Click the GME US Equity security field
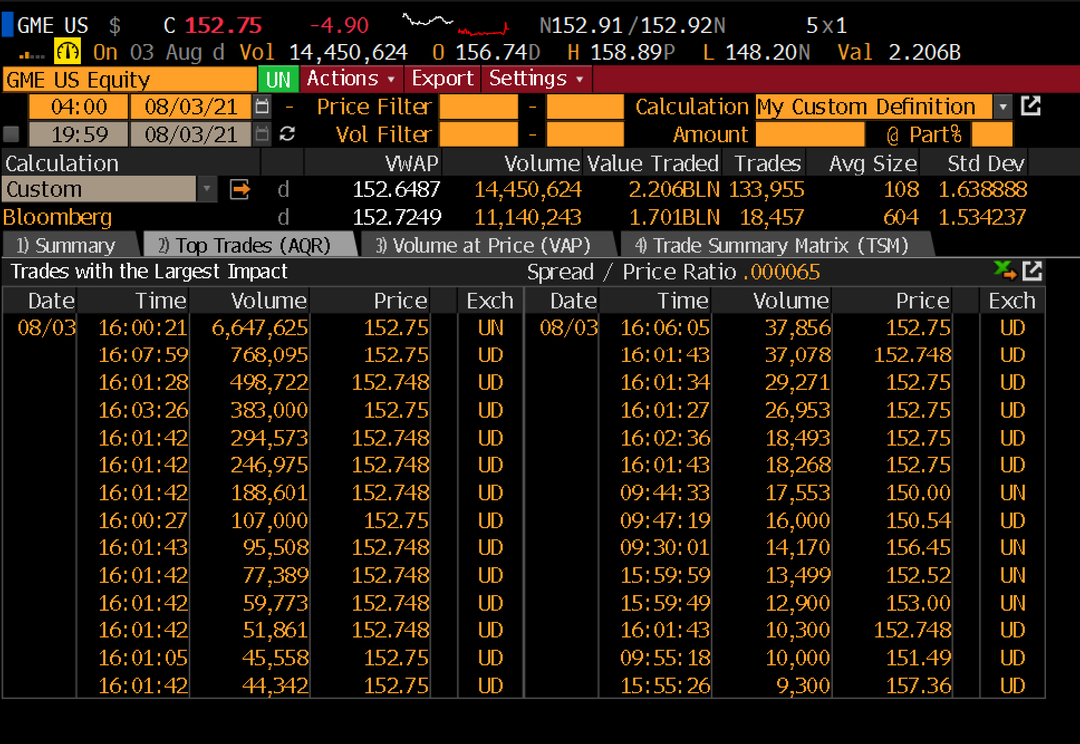The height and width of the screenshot is (744, 1080). 129,79
